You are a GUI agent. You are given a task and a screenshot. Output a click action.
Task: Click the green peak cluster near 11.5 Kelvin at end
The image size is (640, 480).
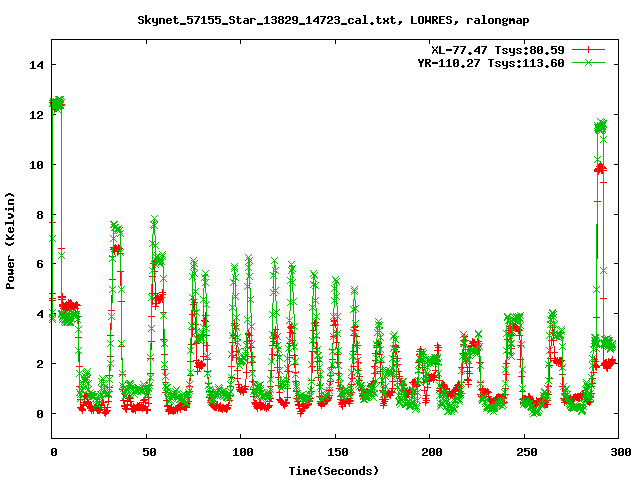[600, 127]
